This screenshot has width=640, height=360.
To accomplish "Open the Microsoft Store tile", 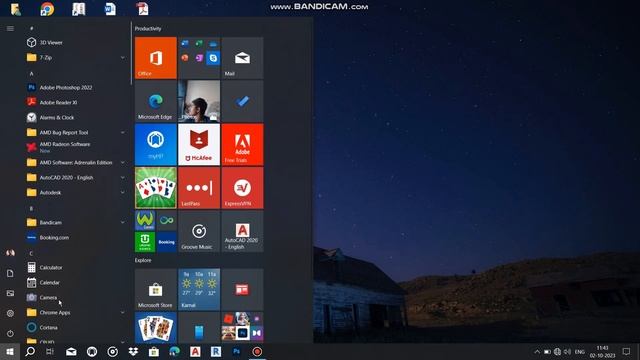I will (156, 289).
